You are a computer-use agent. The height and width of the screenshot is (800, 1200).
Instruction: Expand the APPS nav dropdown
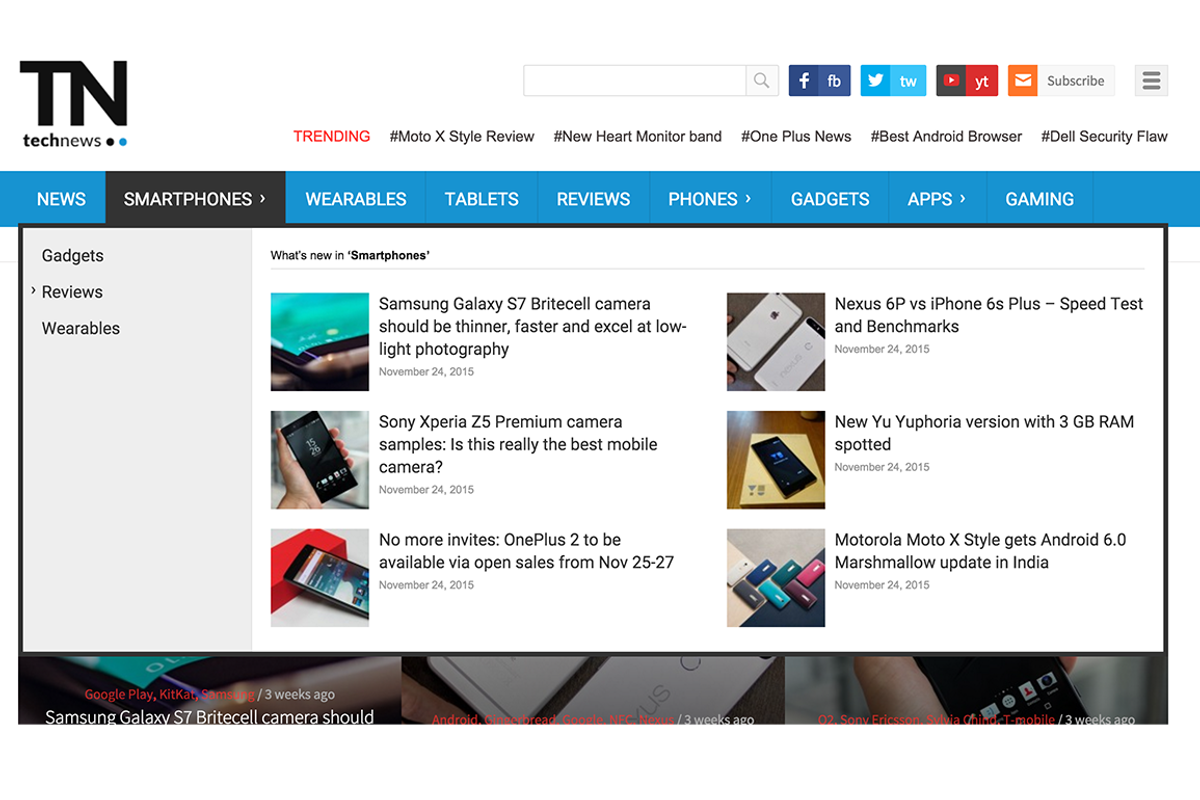(x=937, y=199)
